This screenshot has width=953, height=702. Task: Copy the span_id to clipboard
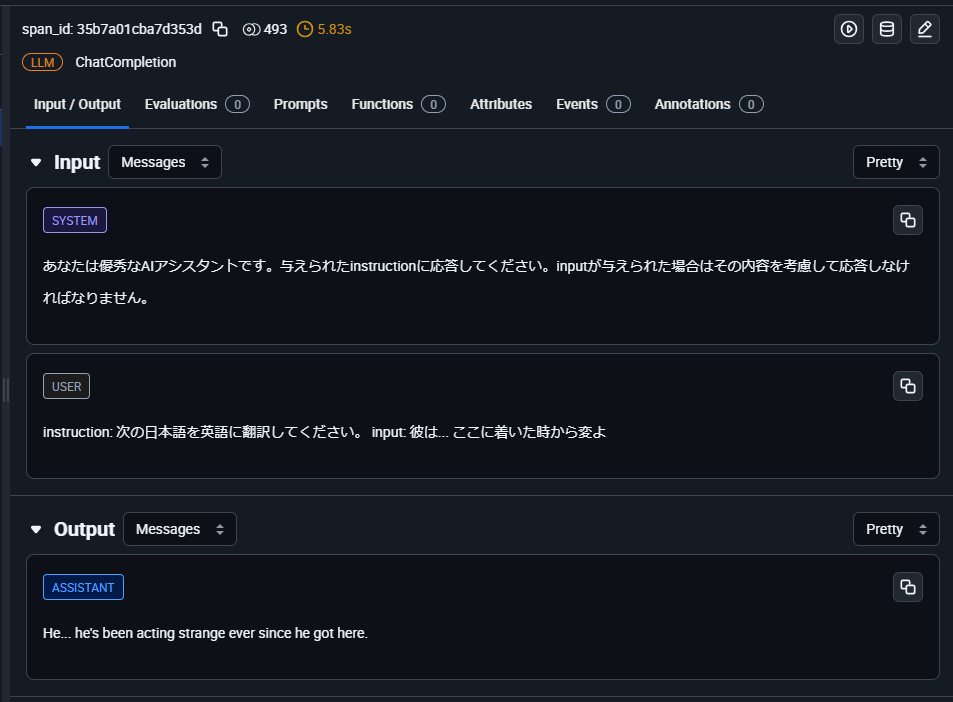pyautogui.click(x=220, y=29)
